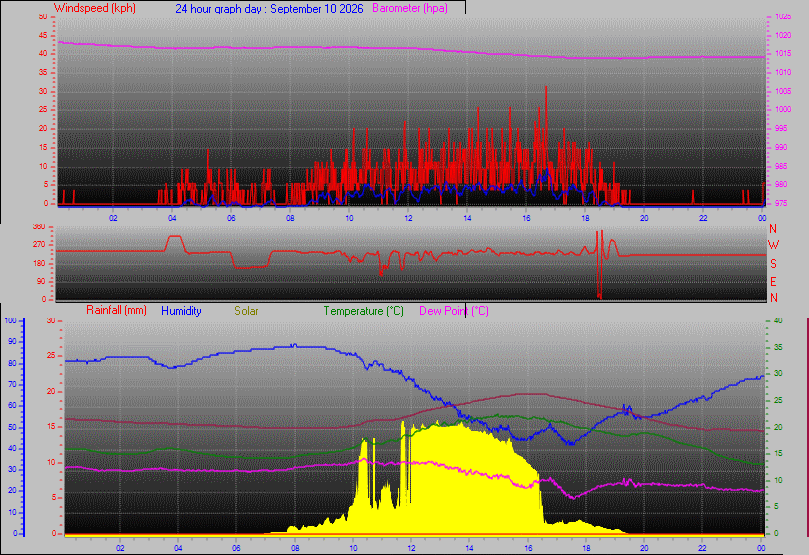Click the Solar legend label

click(x=246, y=311)
